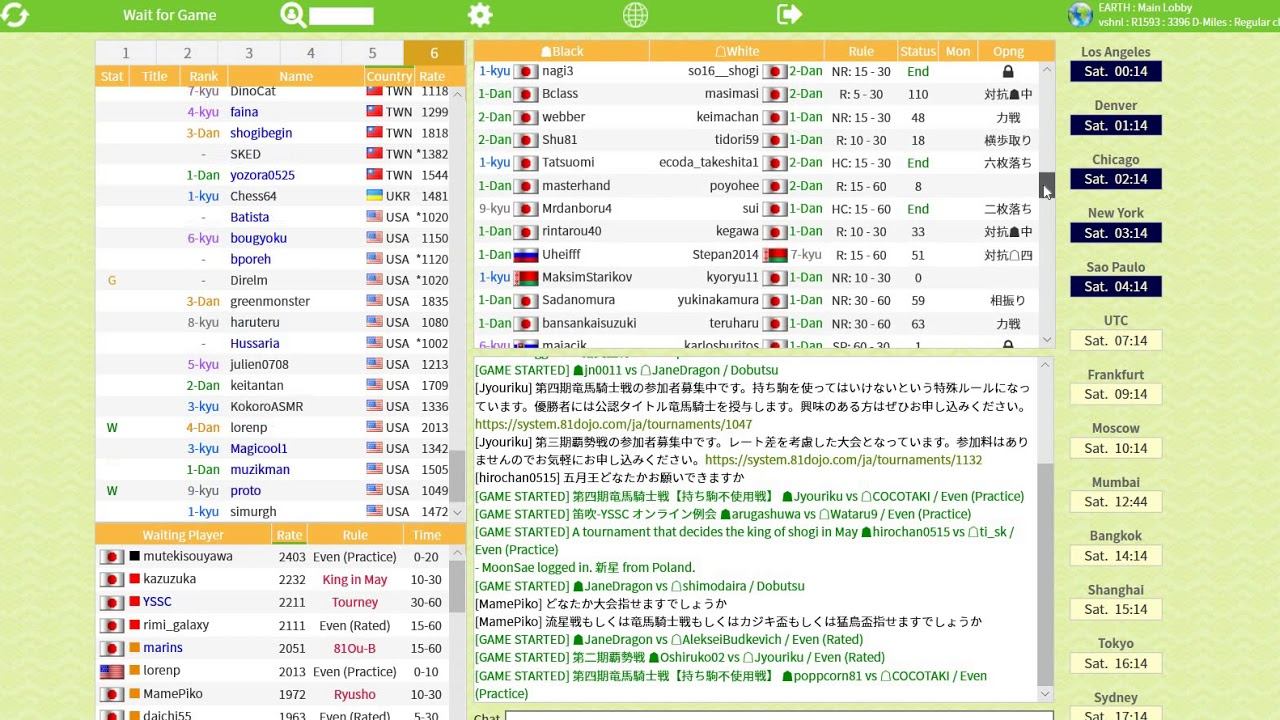
Task: Sort waiting players by Time column header
Action: click(x=427, y=535)
